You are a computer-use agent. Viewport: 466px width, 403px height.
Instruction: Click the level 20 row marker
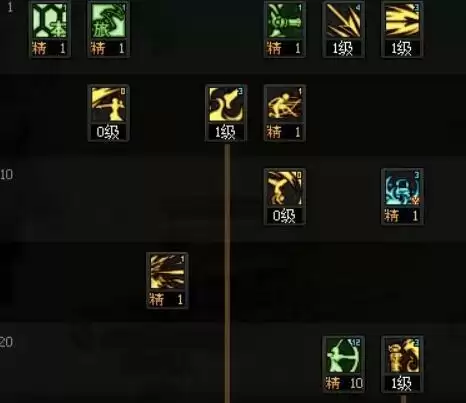6,342
